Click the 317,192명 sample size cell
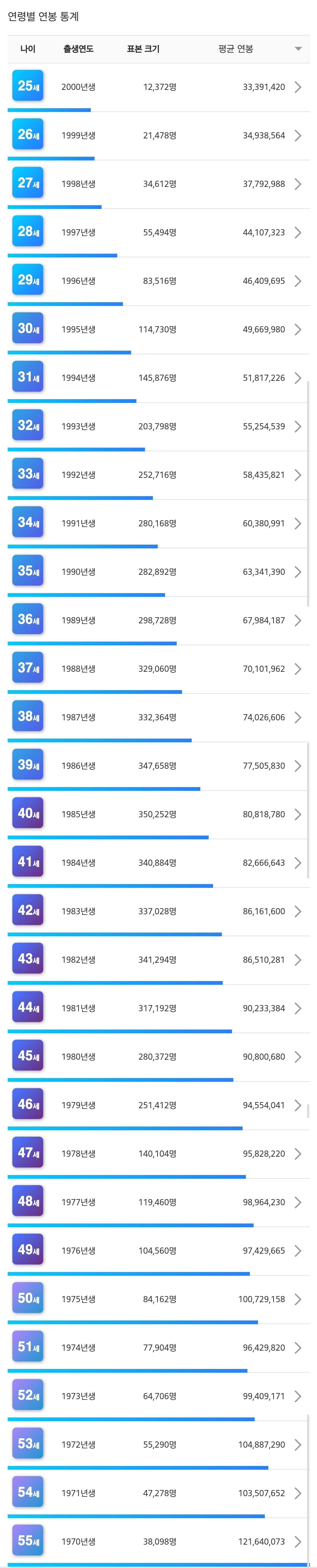The width and height of the screenshot is (317, 1568). click(157, 1008)
